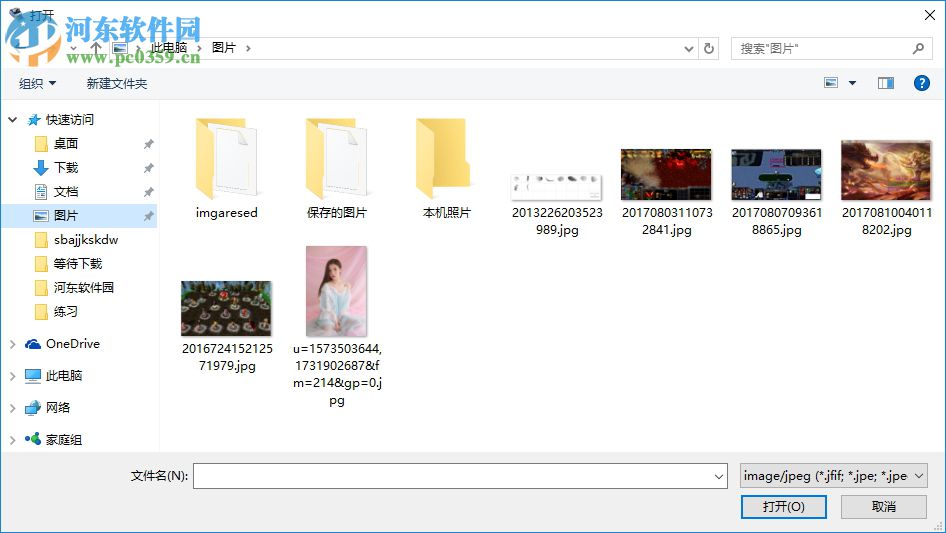946x533 pixels.
Task: Click the refresh icon in address bar
Action: coord(709,48)
